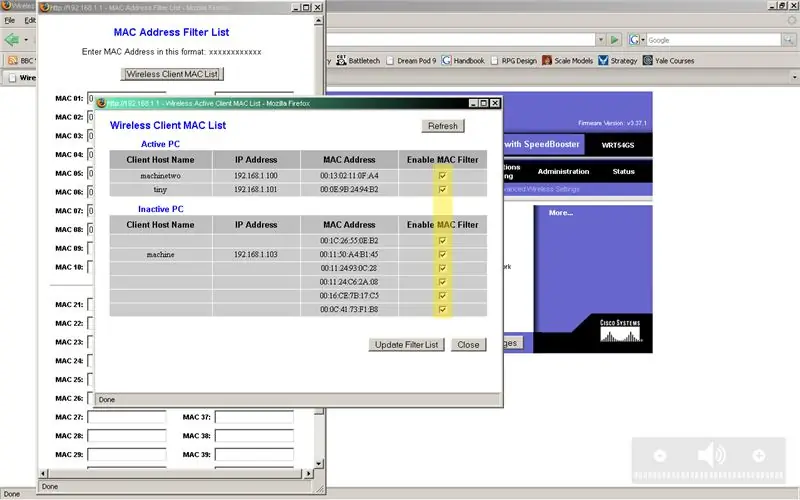The height and width of the screenshot is (500, 800).
Task: Click the speaker icon in volume overlay
Action: click(712, 455)
